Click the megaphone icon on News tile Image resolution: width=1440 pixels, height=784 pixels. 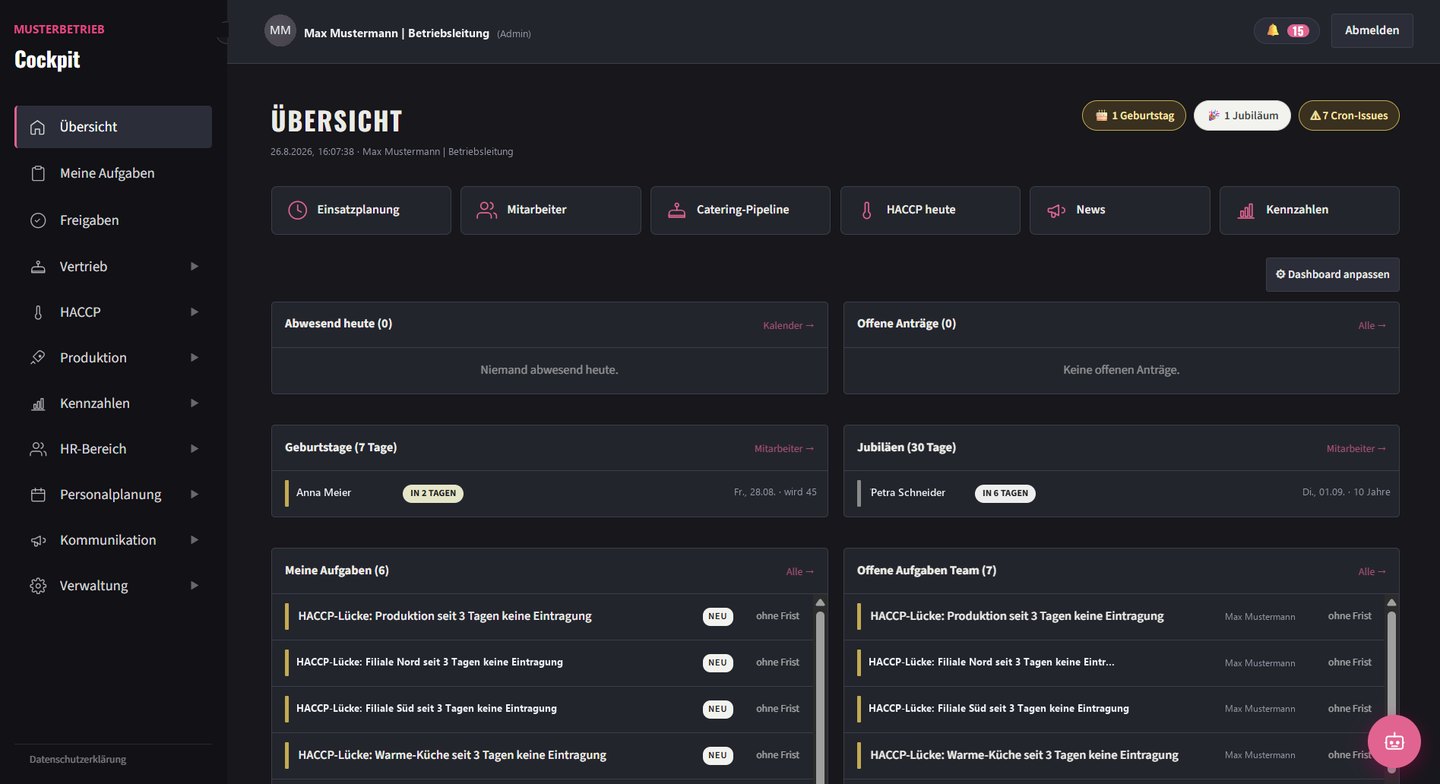click(x=1056, y=210)
